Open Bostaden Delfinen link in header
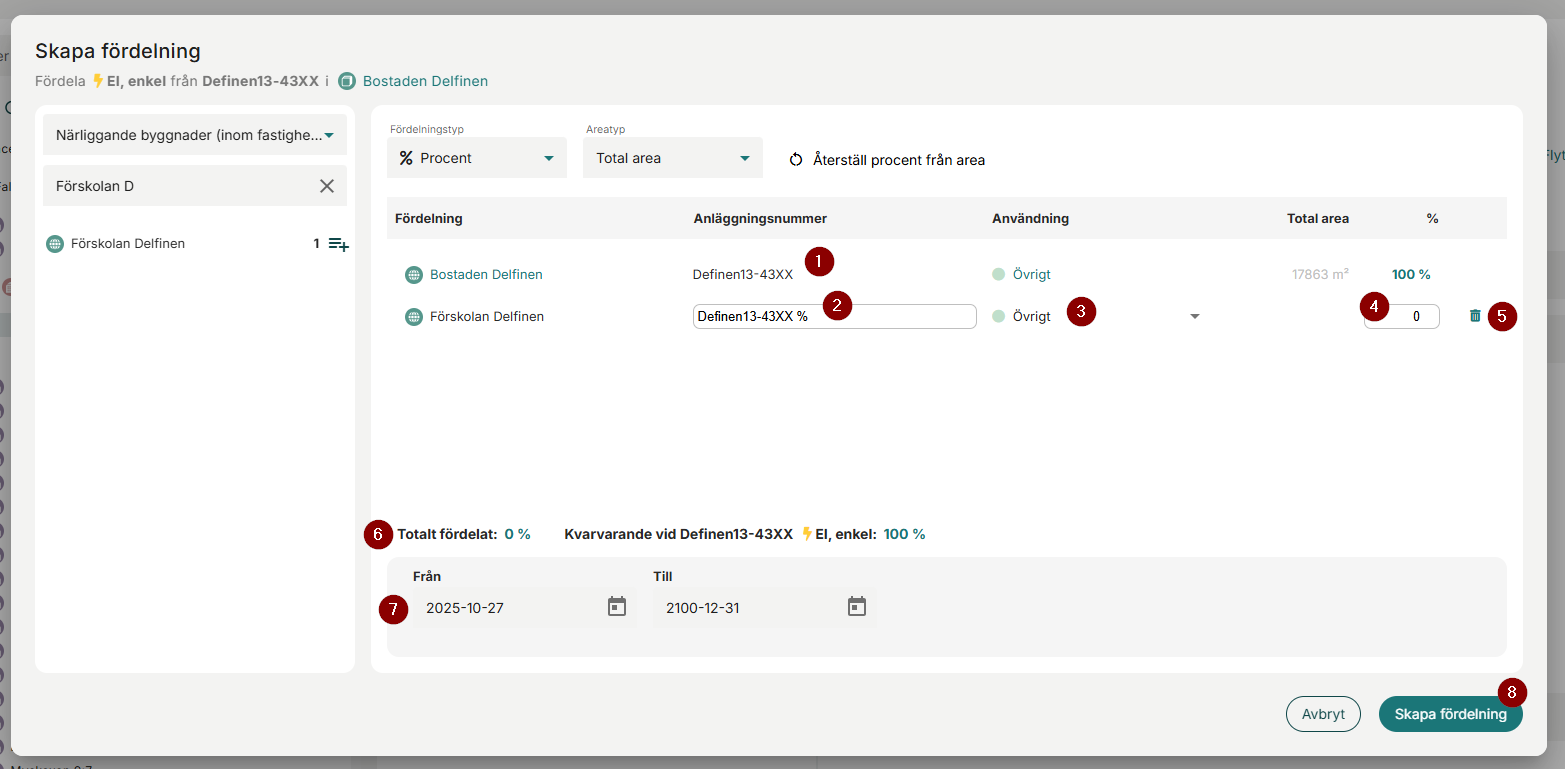Screen dimensions: 1565x769 click(x=425, y=81)
